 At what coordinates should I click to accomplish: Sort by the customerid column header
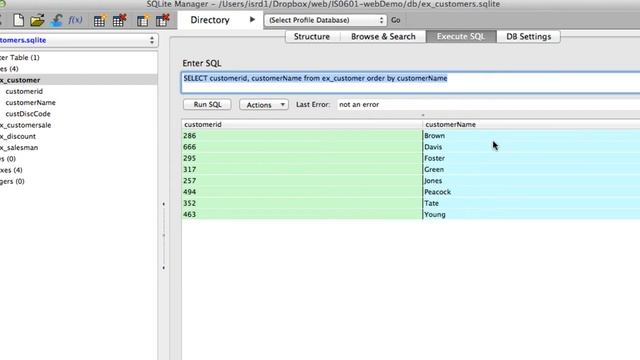point(302,124)
